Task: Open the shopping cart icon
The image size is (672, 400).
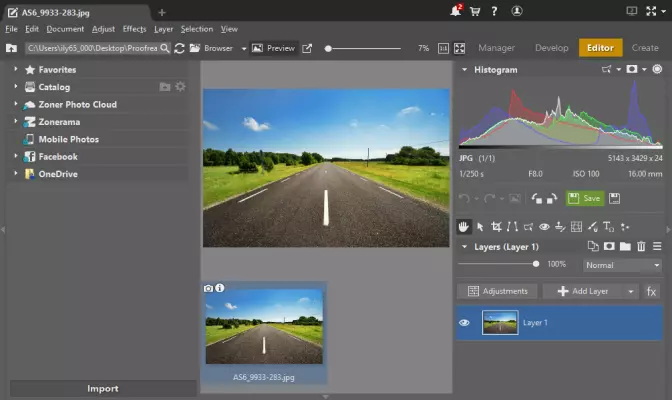Action: pyautogui.click(x=473, y=12)
